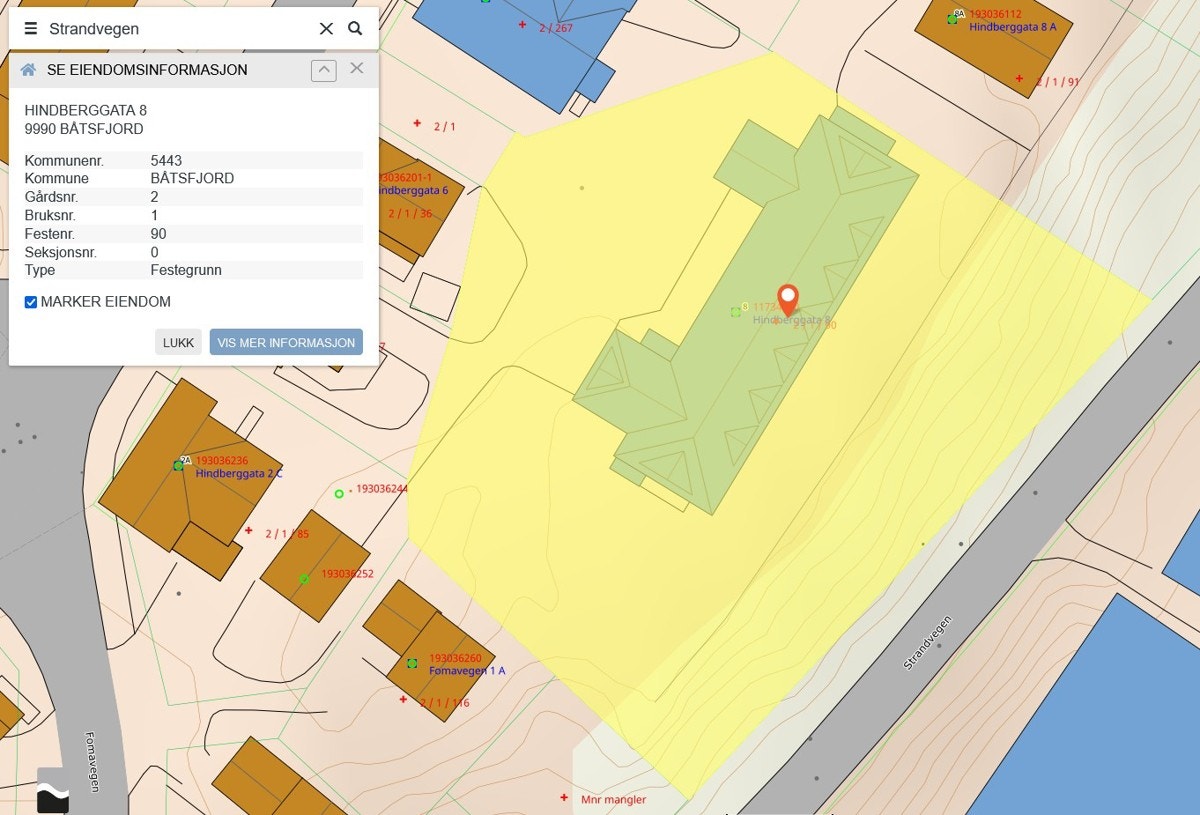Open the hamburger menu beside the search box
Viewport: 1200px width, 815px height.
tap(32, 28)
